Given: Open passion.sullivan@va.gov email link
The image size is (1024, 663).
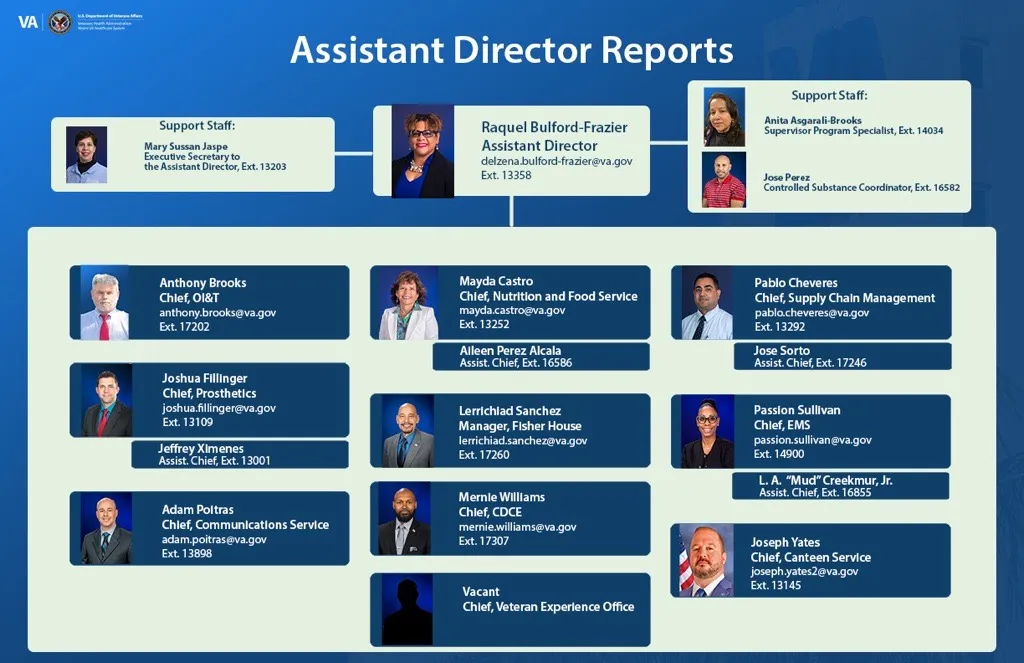Looking at the screenshot, I should pos(812,440).
